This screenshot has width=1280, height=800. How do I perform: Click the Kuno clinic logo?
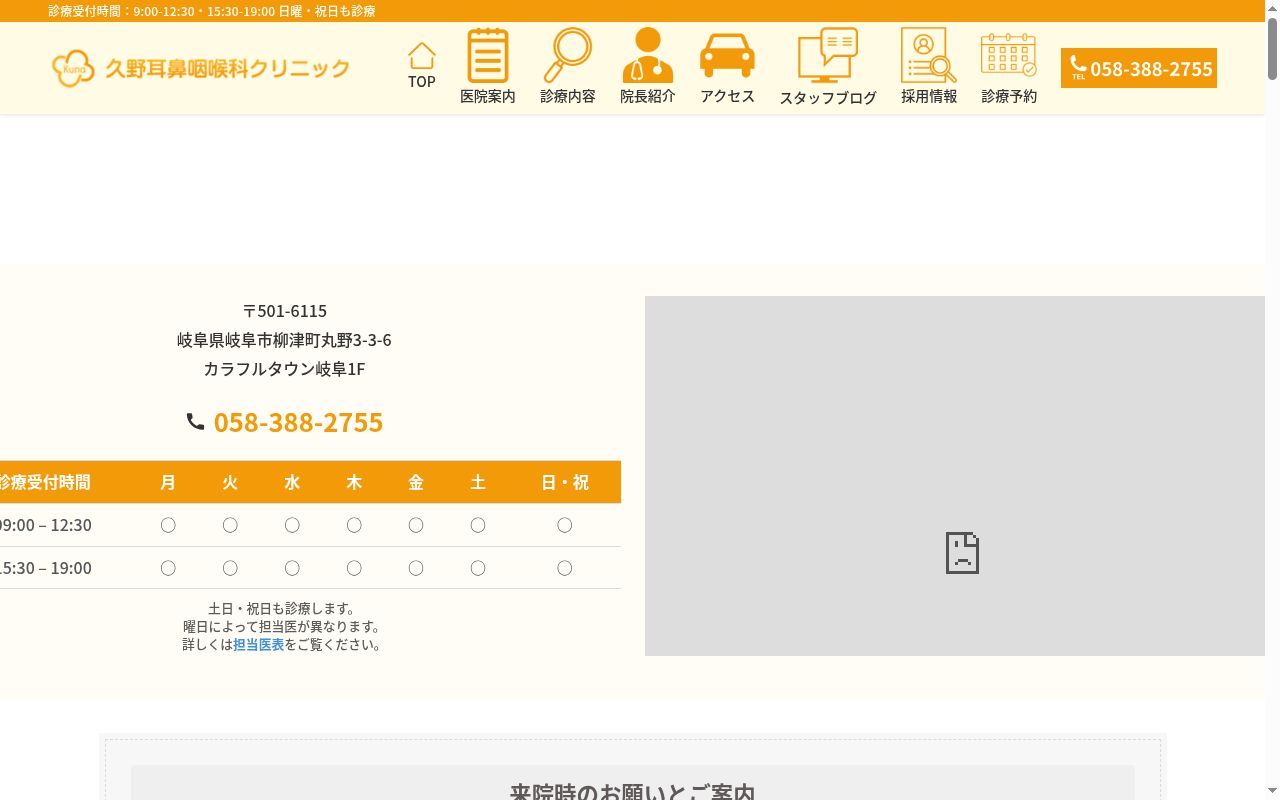(x=73, y=68)
